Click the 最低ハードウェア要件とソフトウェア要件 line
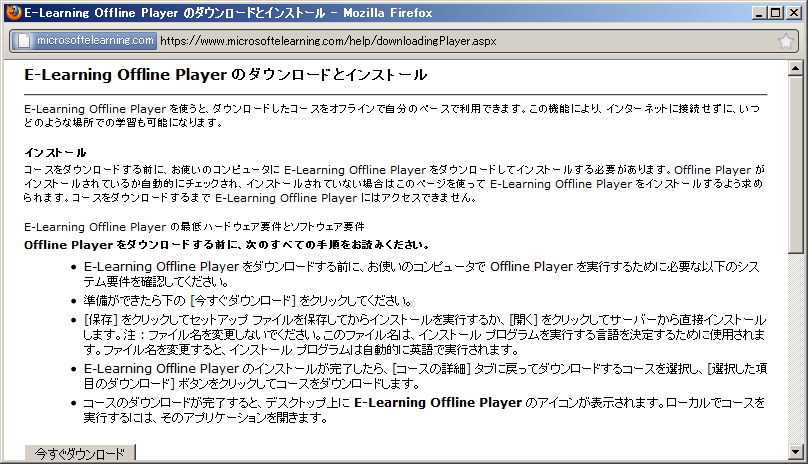 [193, 226]
